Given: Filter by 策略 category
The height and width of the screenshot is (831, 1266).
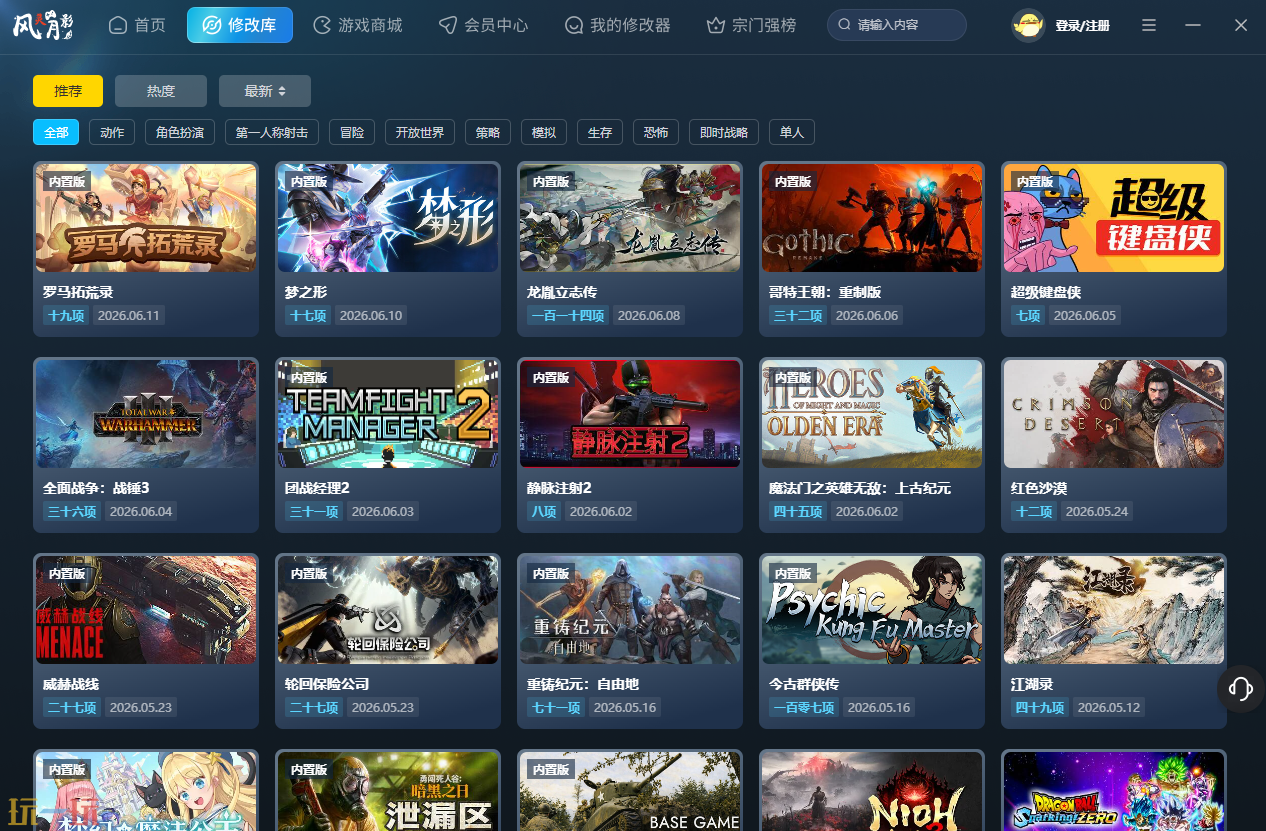Looking at the screenshot, I should click(x=488, y=132).
